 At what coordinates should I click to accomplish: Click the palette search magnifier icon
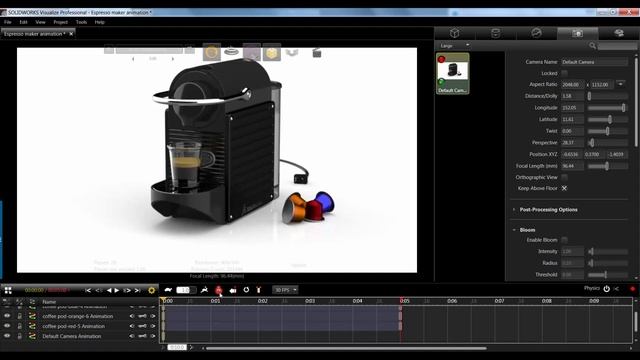tap(592, 46)
